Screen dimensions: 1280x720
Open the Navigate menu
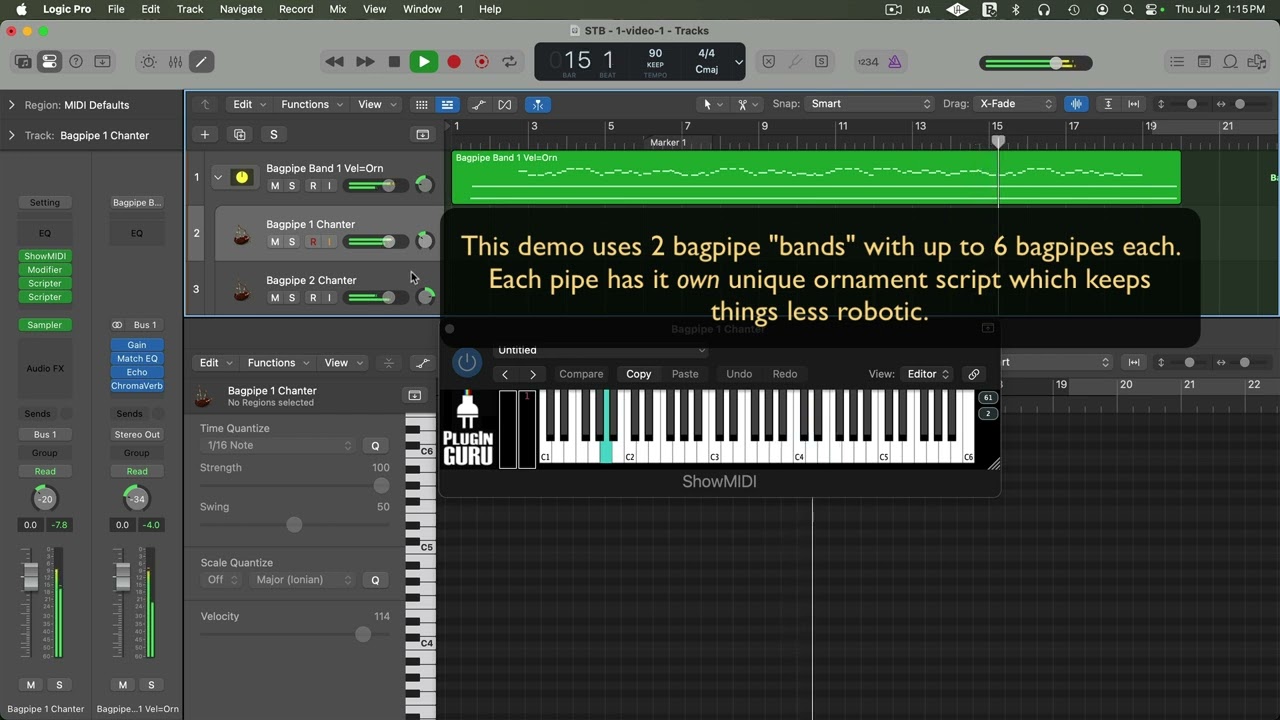click(241, 9)
